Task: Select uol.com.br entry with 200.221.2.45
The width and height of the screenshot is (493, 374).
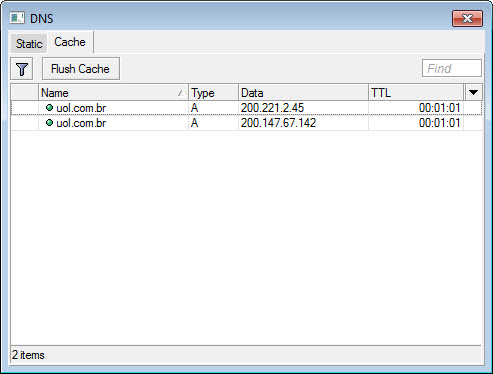Action: 247,108
